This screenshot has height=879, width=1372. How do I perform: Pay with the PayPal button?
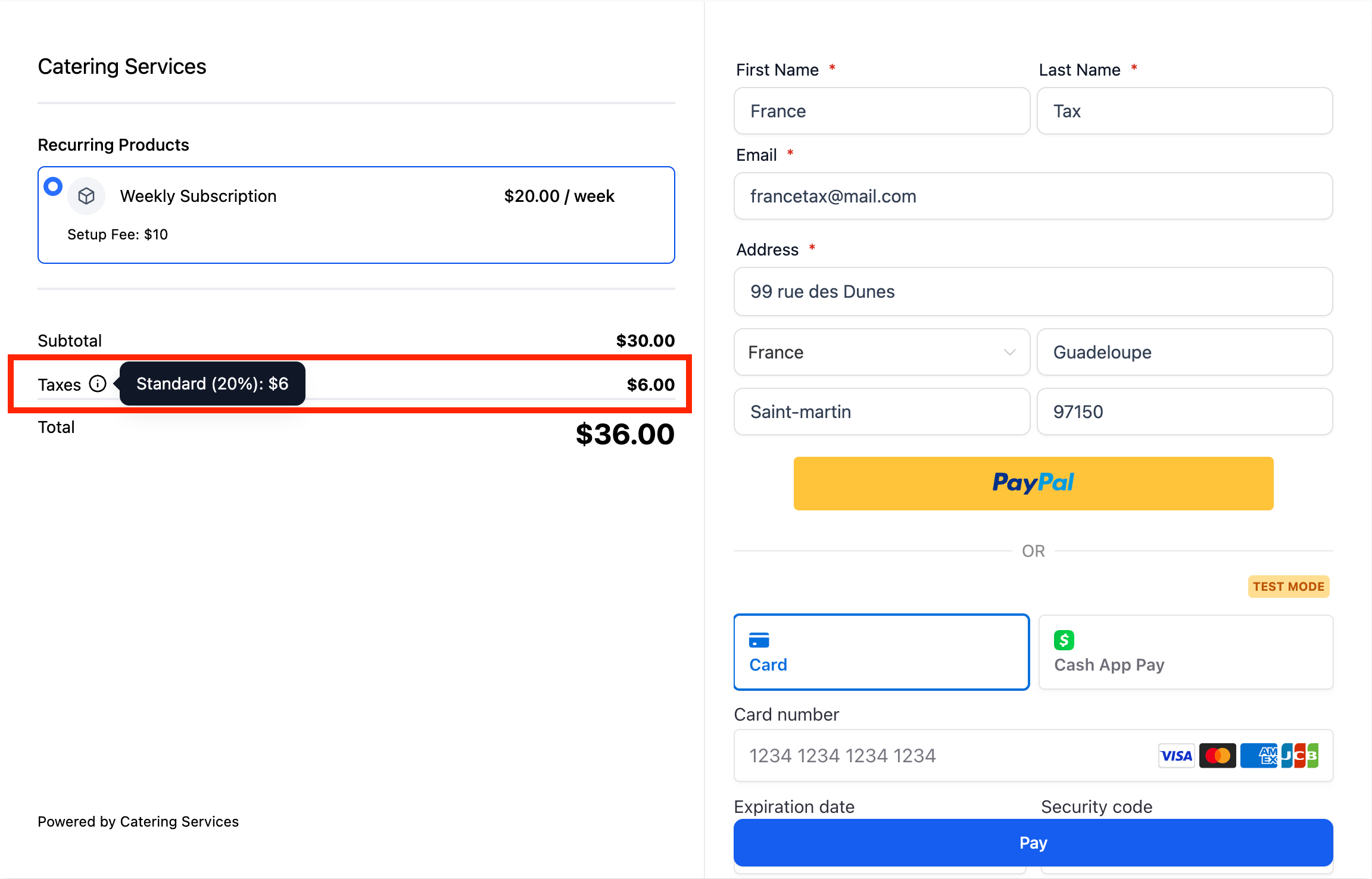coord(1033,484)
